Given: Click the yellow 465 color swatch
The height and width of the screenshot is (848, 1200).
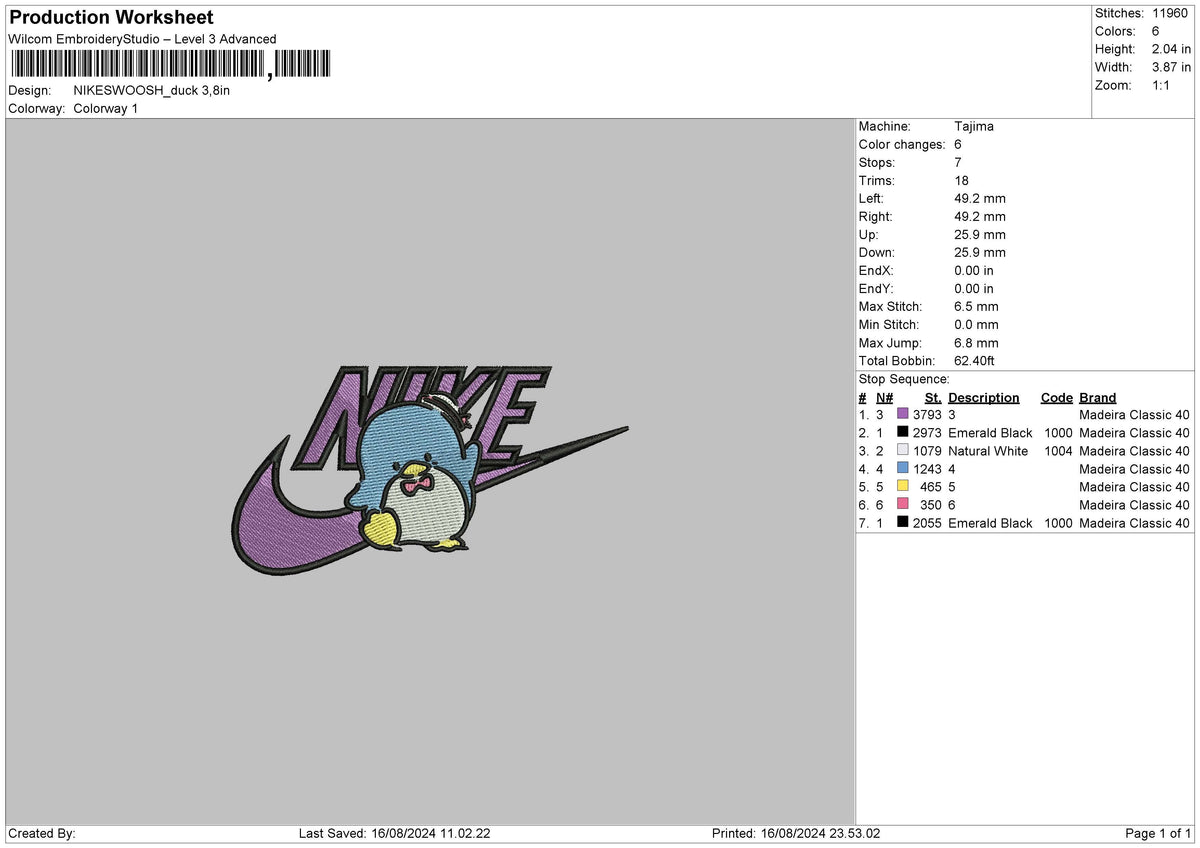Looking at the screenshot, I should [903, 486].
